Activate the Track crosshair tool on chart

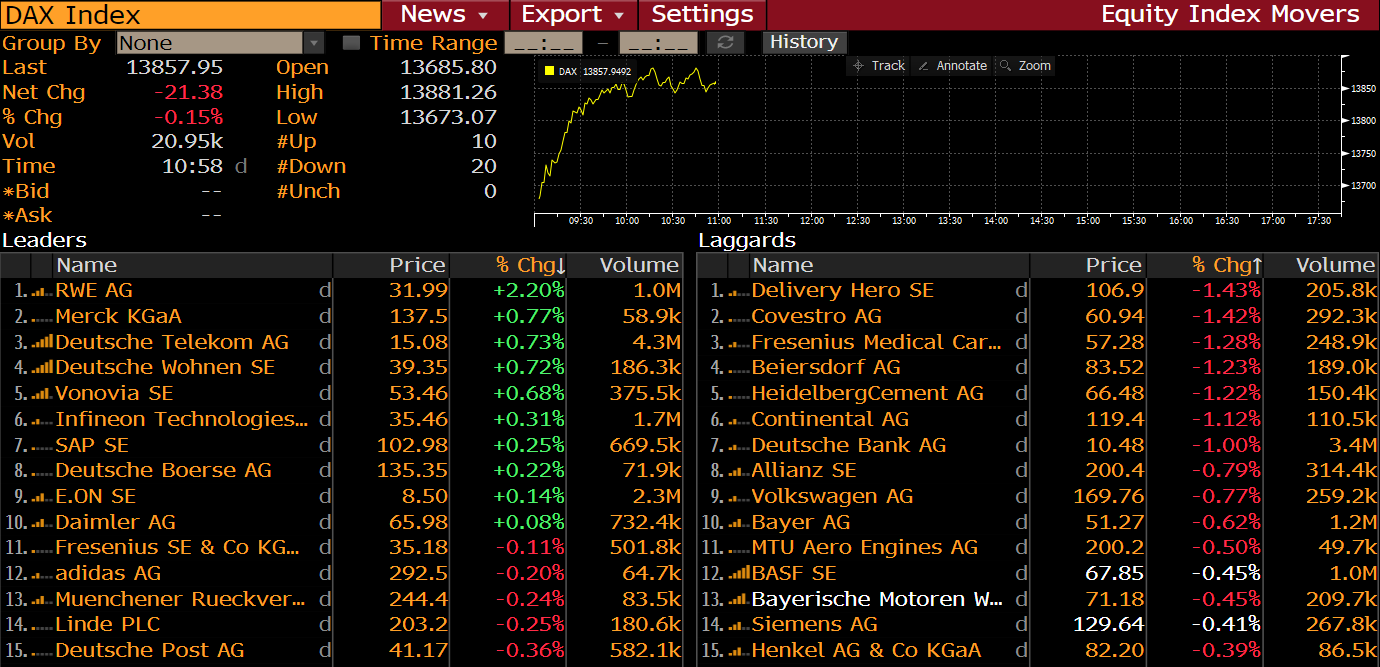pyautogui.click(x=877, y=66)
